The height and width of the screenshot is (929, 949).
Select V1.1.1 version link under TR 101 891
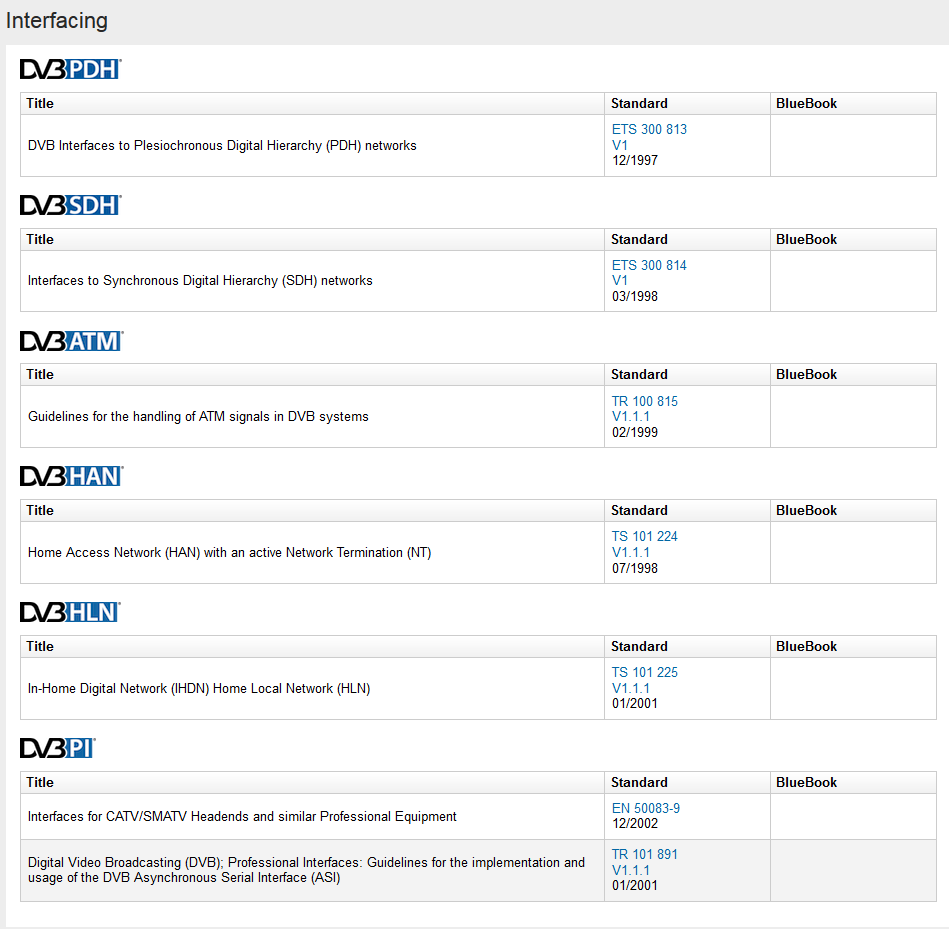coord(631,870)
